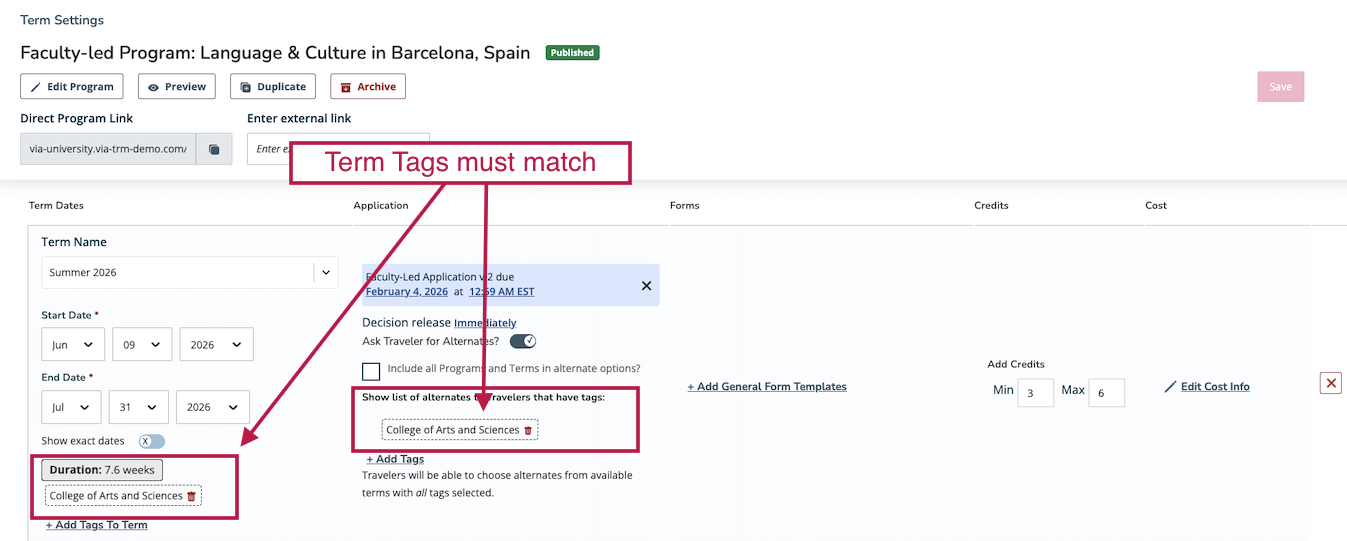This screenshot has width=1347, height=541.
Task: Click the Save button
Action: coord(1280,87)
